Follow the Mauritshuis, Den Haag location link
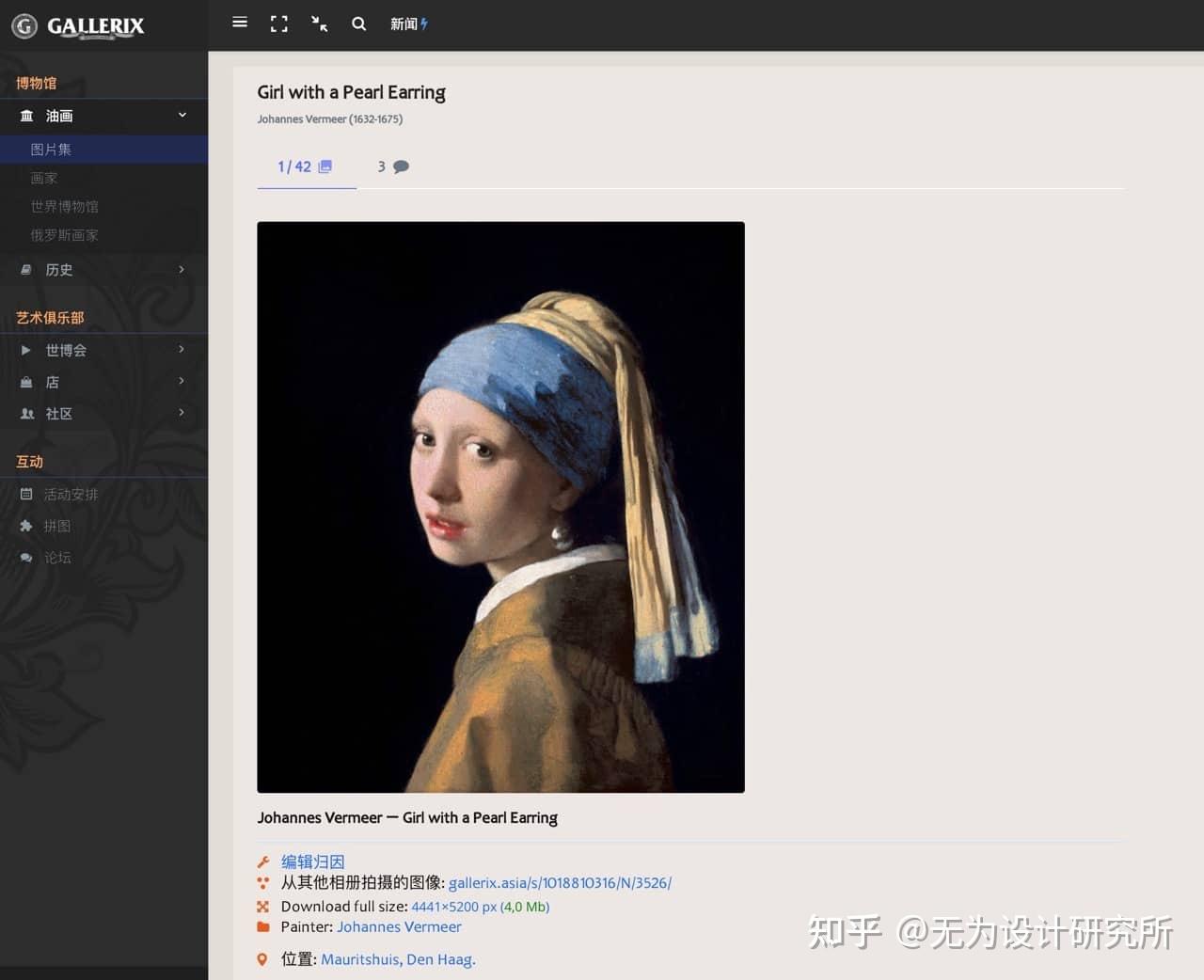Image resolution: width=1204 pixels, height=980 pixels. click(397, 959)
